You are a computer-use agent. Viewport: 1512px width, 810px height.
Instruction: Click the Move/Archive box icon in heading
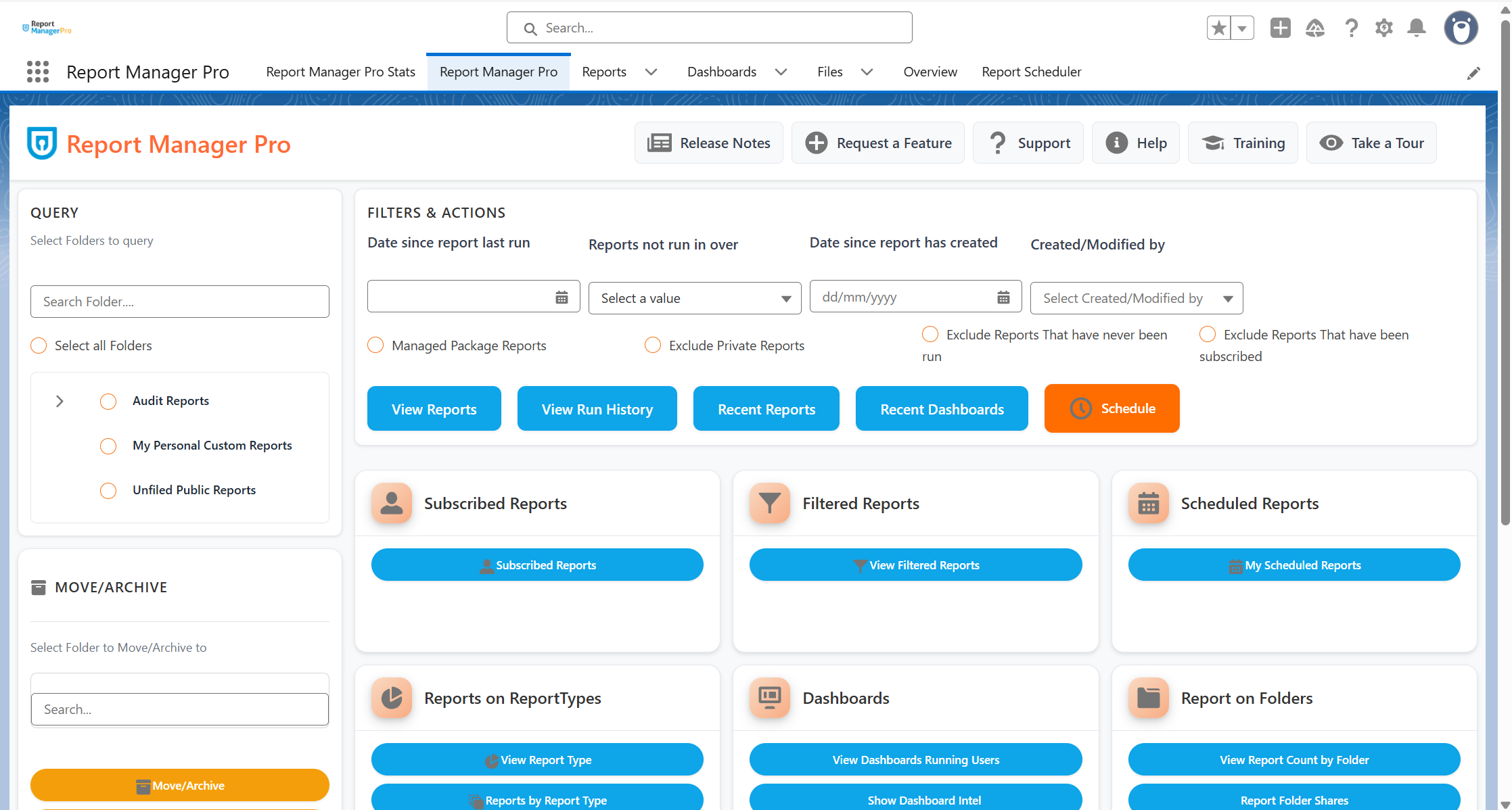point(39,587)
